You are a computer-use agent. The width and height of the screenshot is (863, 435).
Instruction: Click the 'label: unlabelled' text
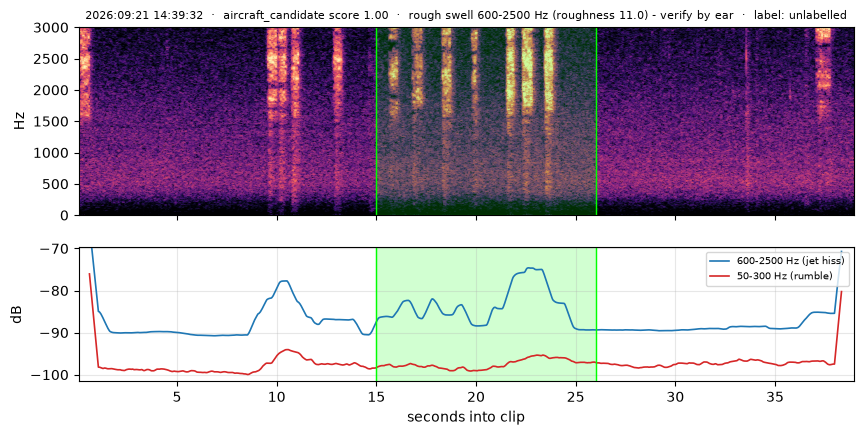(800, 15)
